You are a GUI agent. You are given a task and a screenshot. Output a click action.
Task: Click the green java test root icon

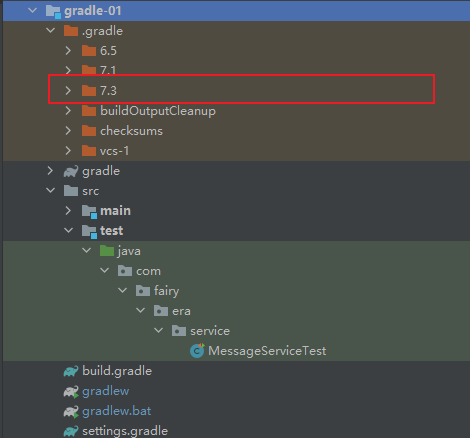tap(107, 251)
